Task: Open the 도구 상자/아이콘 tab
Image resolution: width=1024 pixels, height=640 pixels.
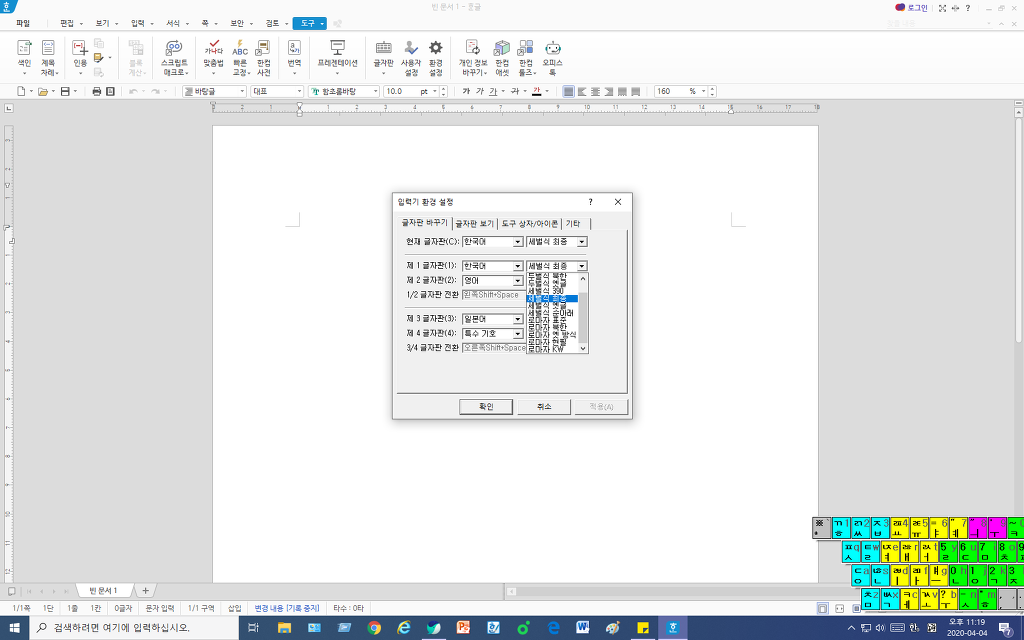Action: pyautogui.click(x=530, y=223)
